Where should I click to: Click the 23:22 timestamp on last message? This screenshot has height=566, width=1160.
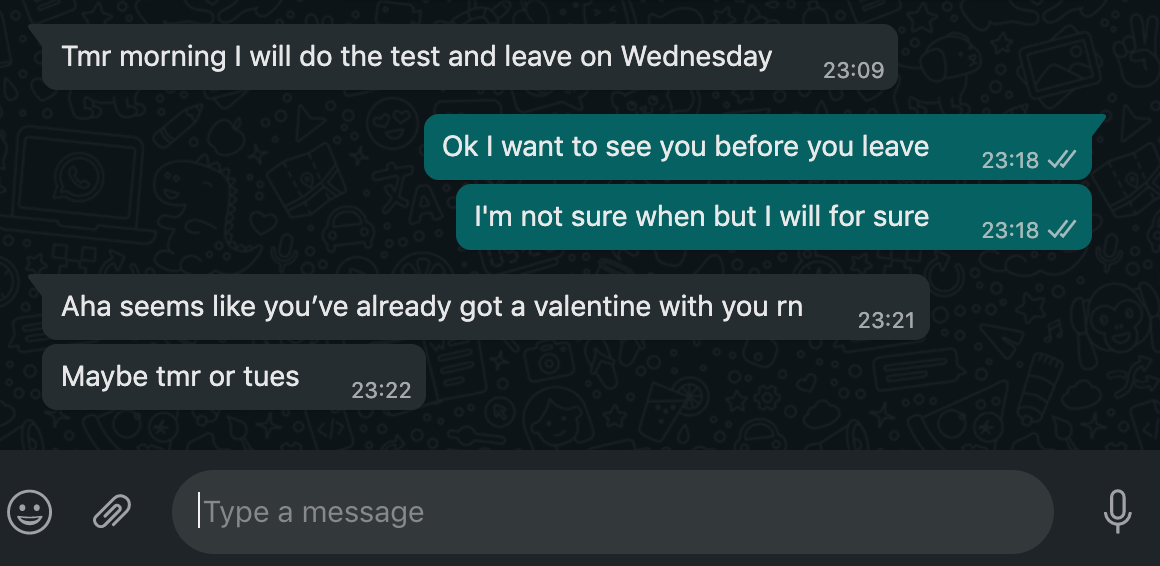point(381,391)
